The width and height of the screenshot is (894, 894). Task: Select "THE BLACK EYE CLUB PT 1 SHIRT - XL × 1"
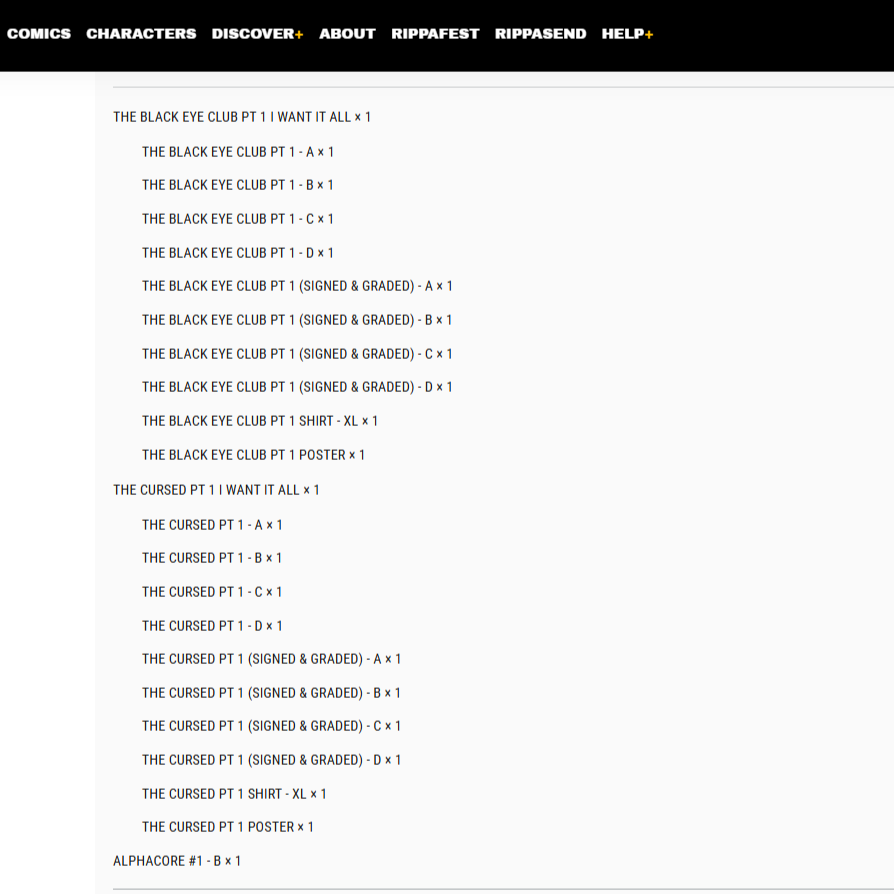pos(260,421)
